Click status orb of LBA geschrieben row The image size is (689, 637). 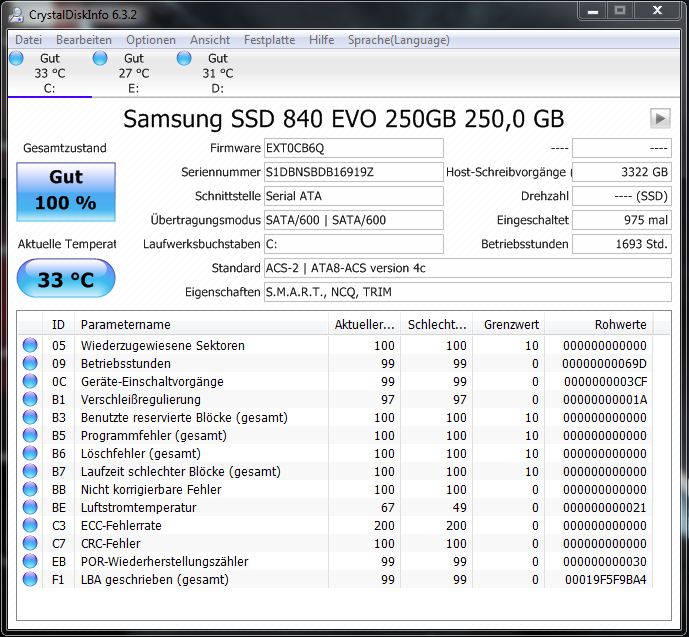[x=30, y=579]
